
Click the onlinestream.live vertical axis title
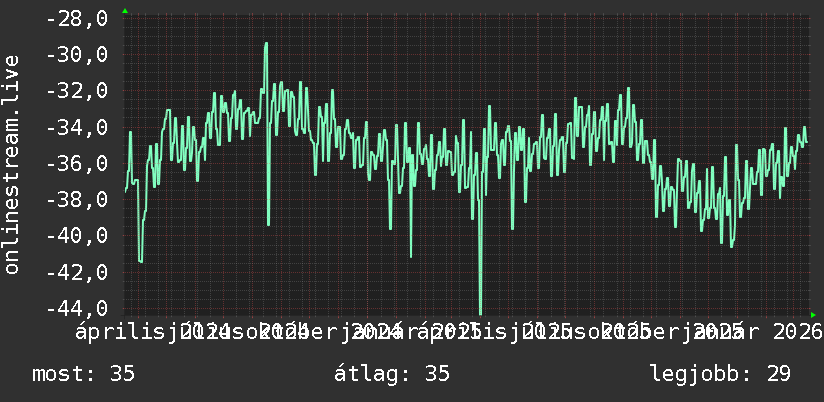click(11, 164)
